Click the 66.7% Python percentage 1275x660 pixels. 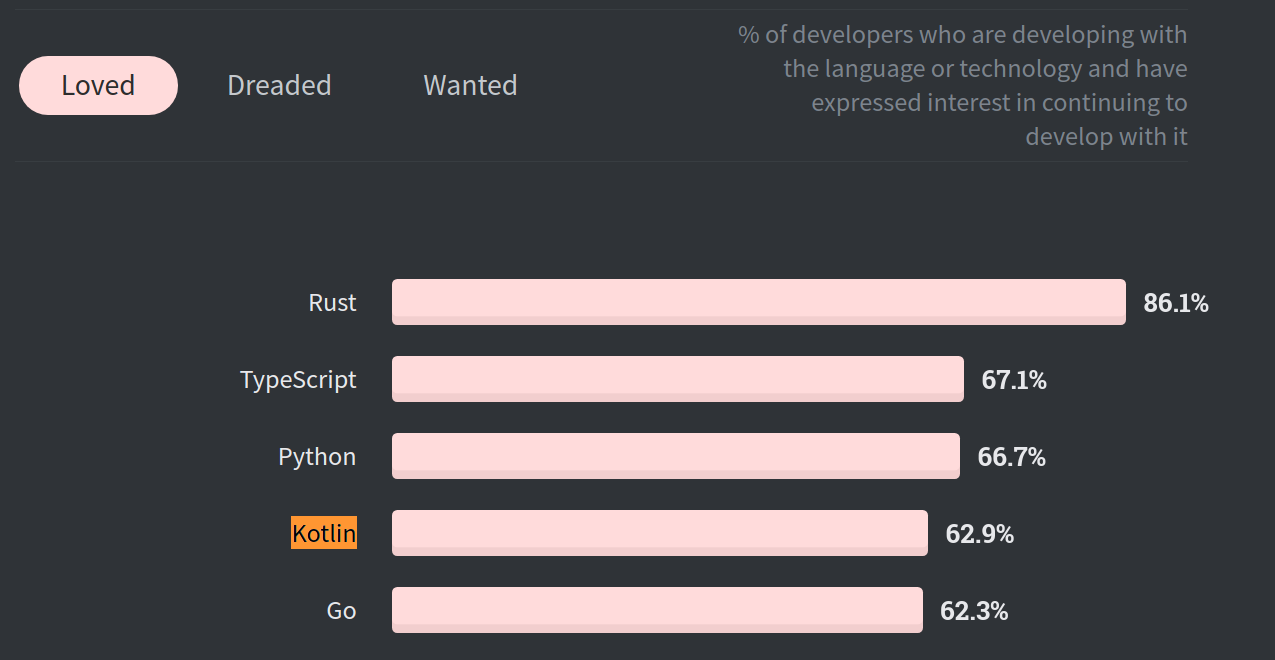pos(1011,457)
